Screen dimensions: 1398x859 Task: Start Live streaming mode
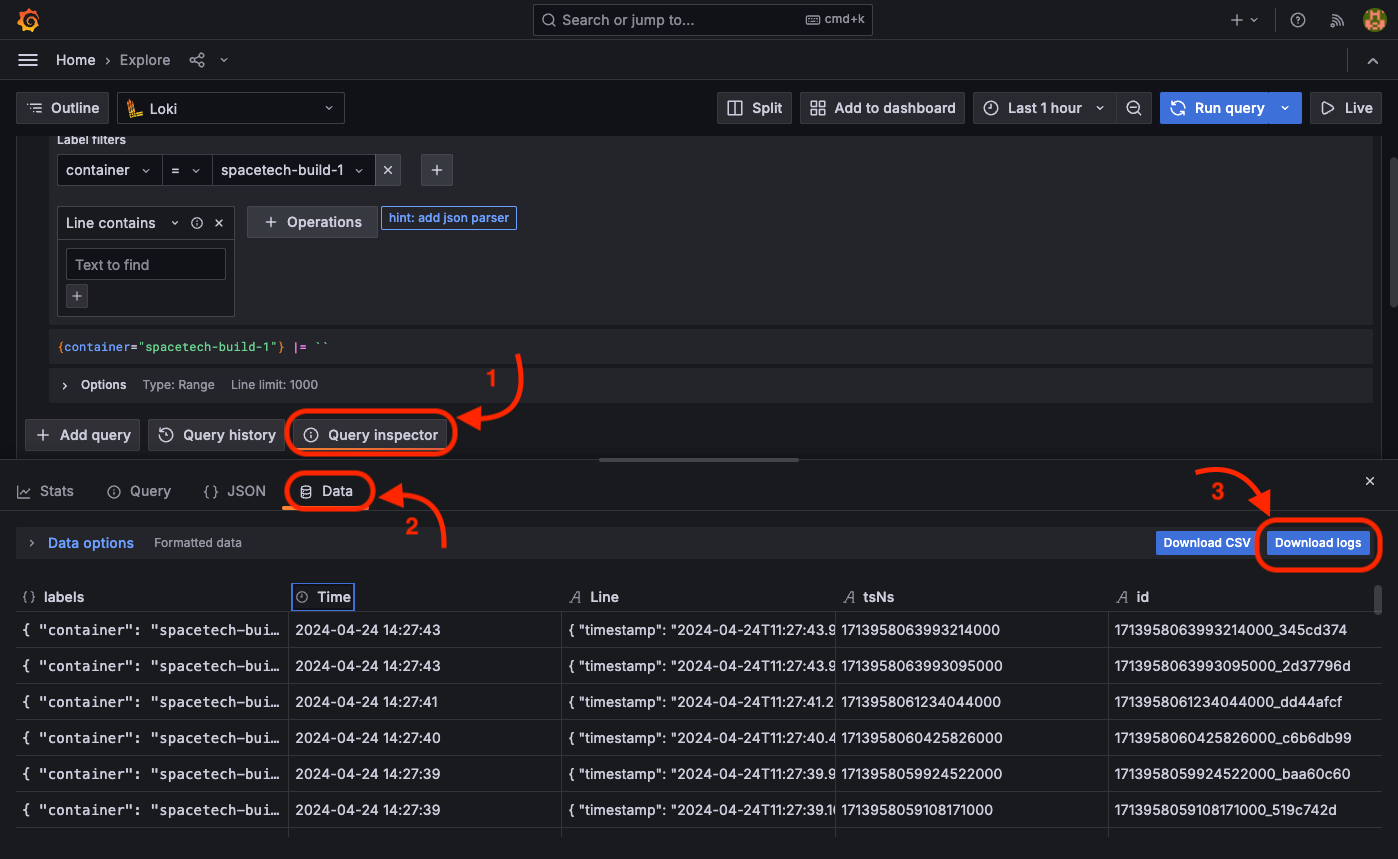coord(1346,108)
